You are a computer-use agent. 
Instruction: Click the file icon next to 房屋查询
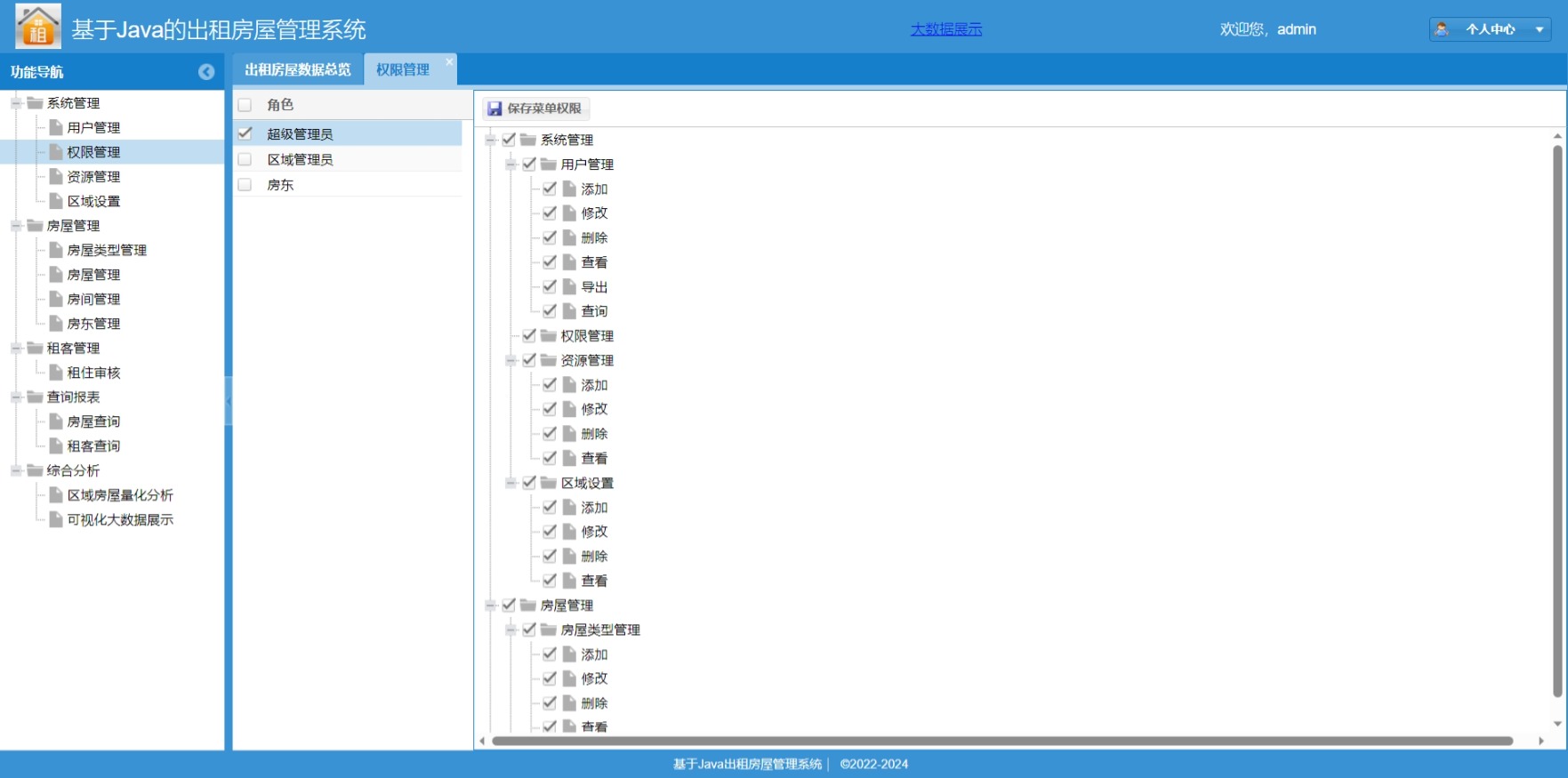56,421
